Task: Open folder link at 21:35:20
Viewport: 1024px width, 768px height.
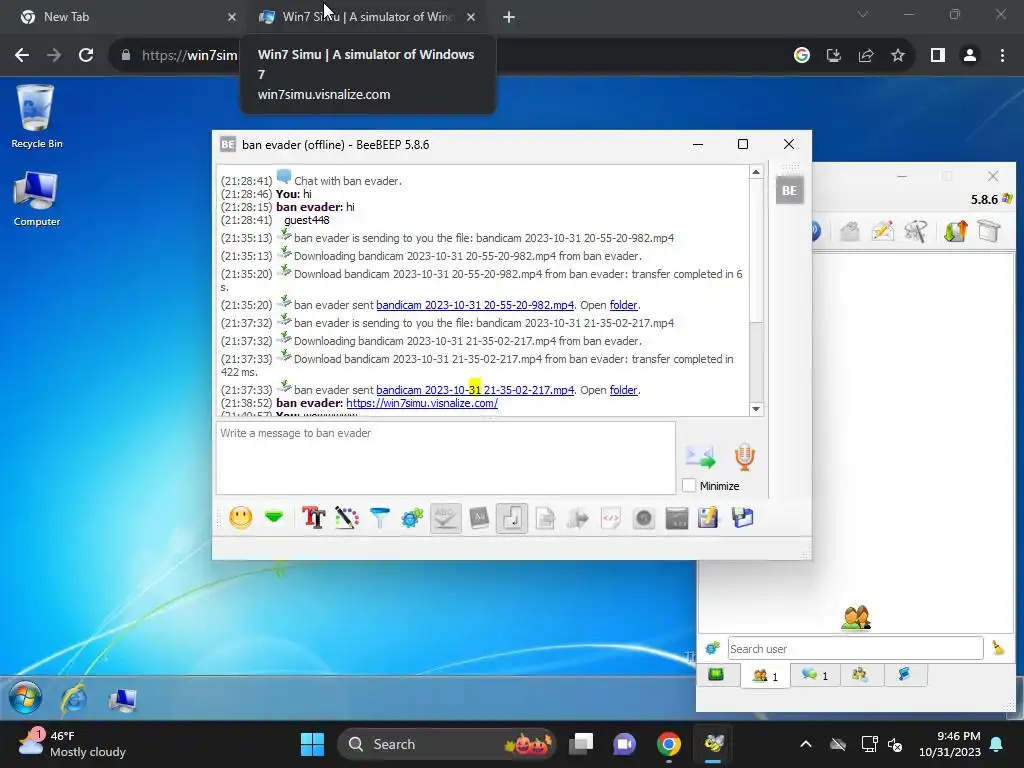Action: click(x=623, y=305)
